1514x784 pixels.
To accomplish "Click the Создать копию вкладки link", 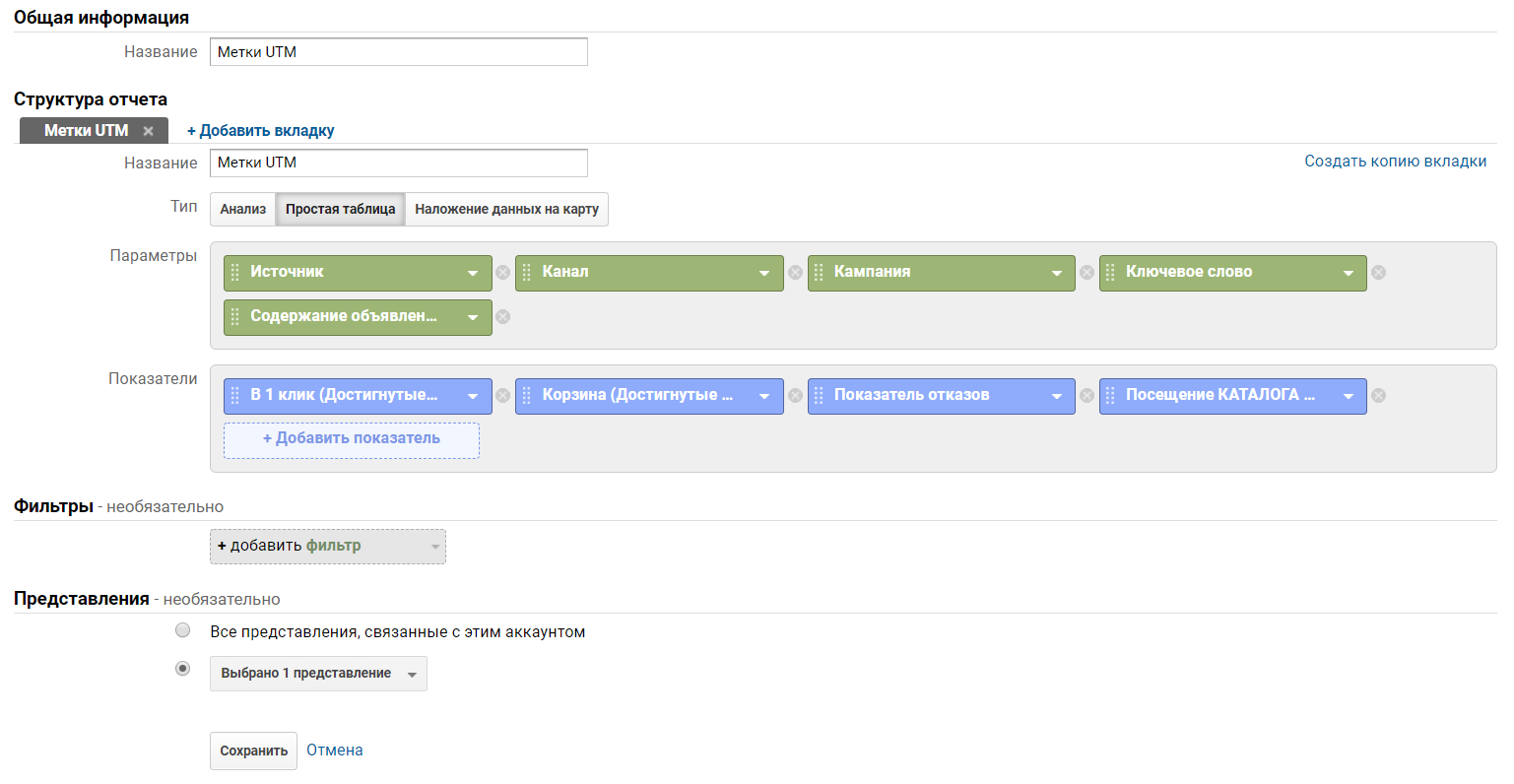I will pos(1396,162).
